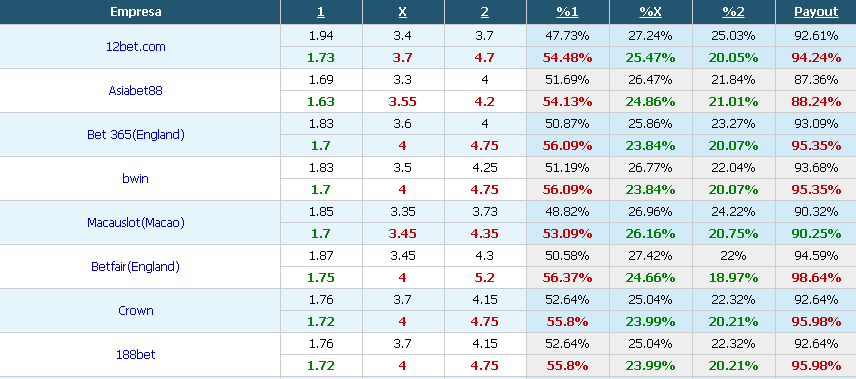
Task: Sort by the %2 column header
Action: (733, 12)
